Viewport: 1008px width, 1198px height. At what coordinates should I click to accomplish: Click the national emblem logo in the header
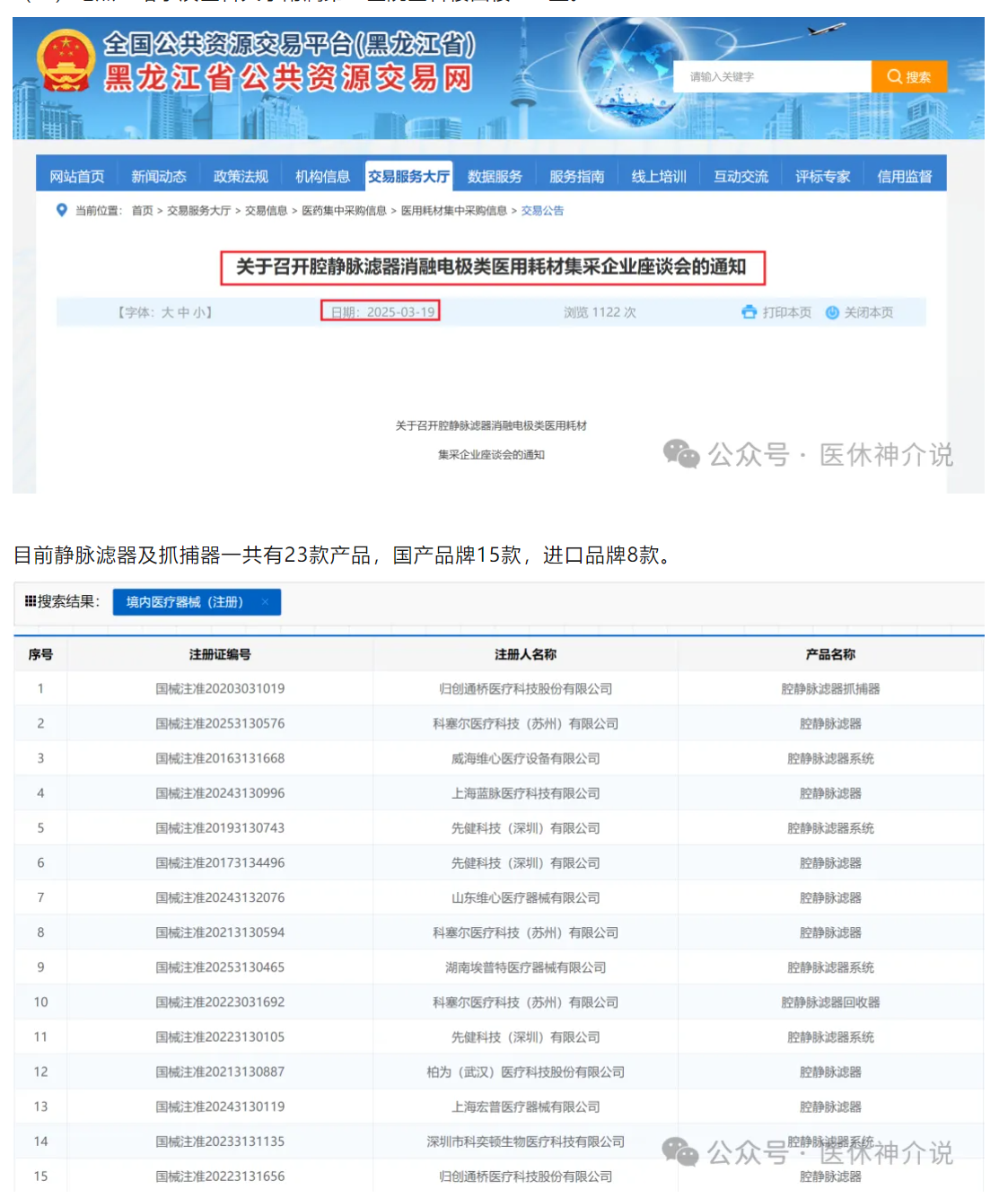pyautogui.click(x=66, y=60)
